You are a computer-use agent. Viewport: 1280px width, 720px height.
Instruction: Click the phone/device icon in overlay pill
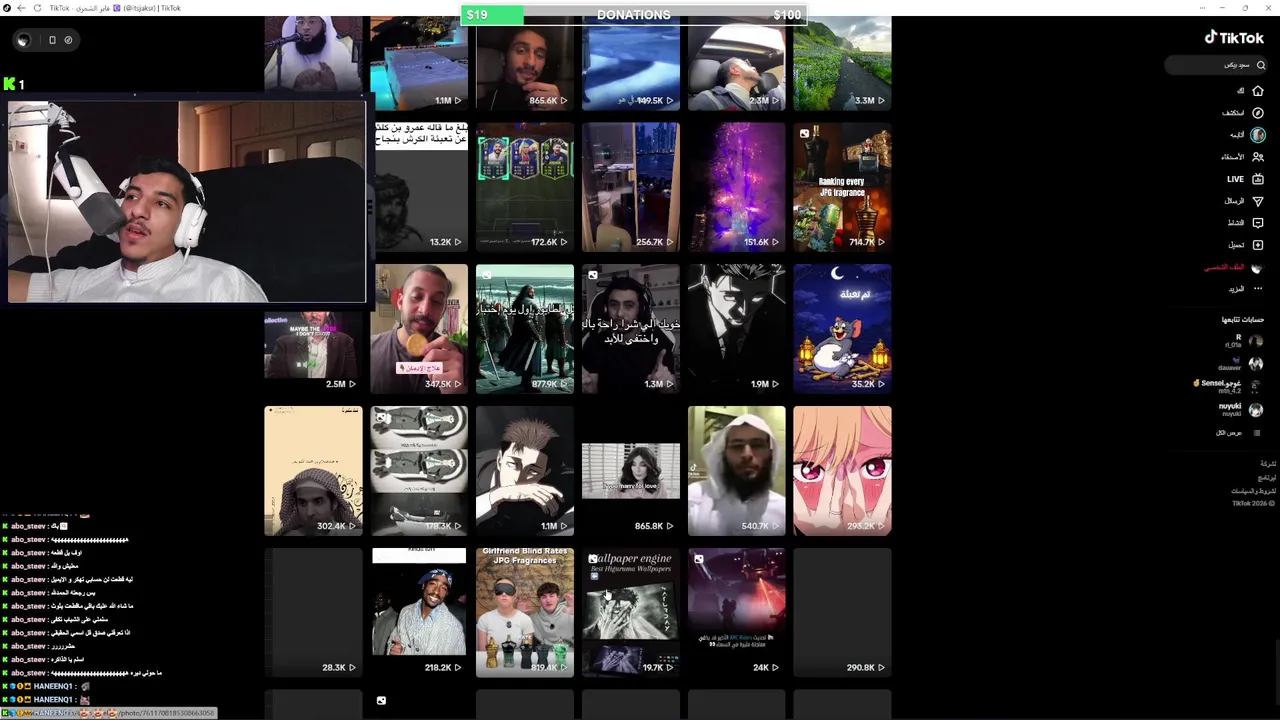[52, 40]
